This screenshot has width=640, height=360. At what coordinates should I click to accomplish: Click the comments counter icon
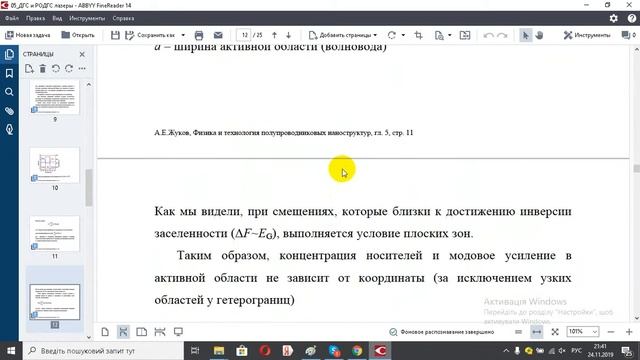click(x=628, y=35)
